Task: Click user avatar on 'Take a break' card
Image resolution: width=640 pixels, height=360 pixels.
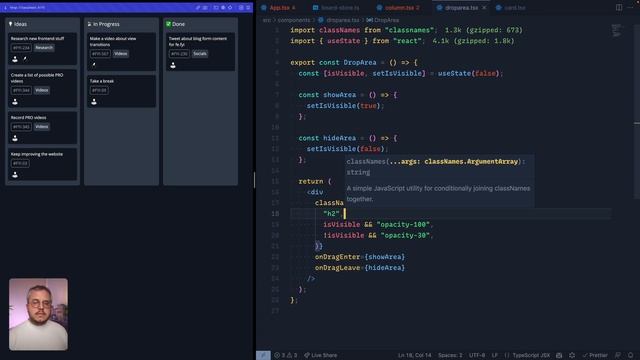Action: 94,102
